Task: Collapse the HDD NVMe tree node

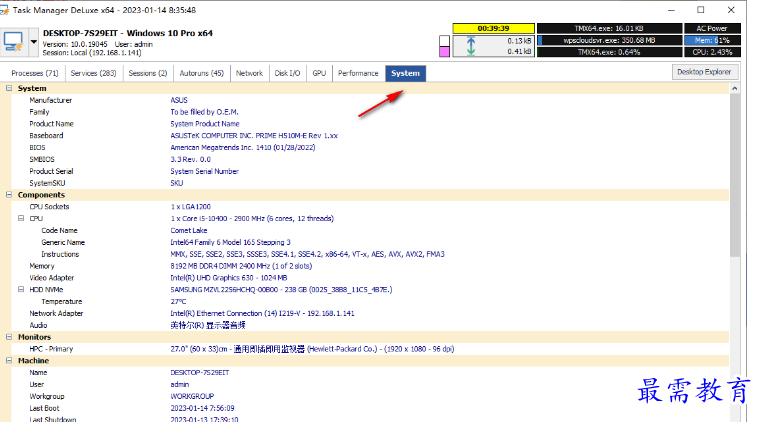Action: (x=21, y=289)
